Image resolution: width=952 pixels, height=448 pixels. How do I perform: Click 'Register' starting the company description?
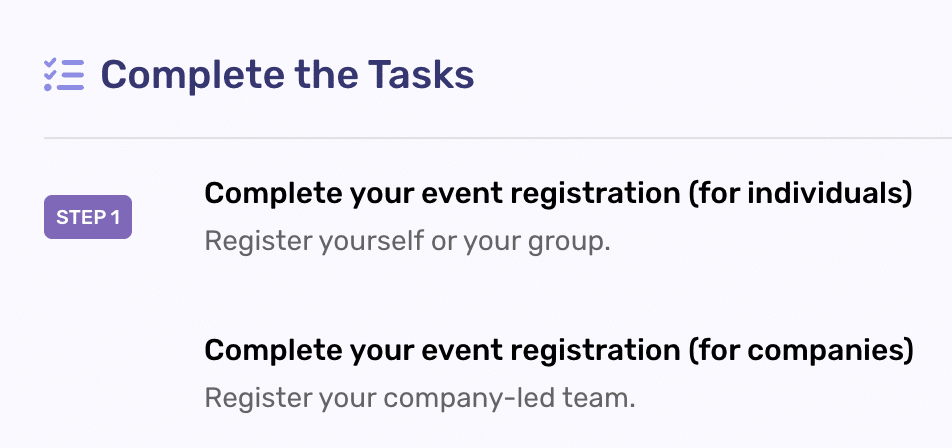[258, 398]
